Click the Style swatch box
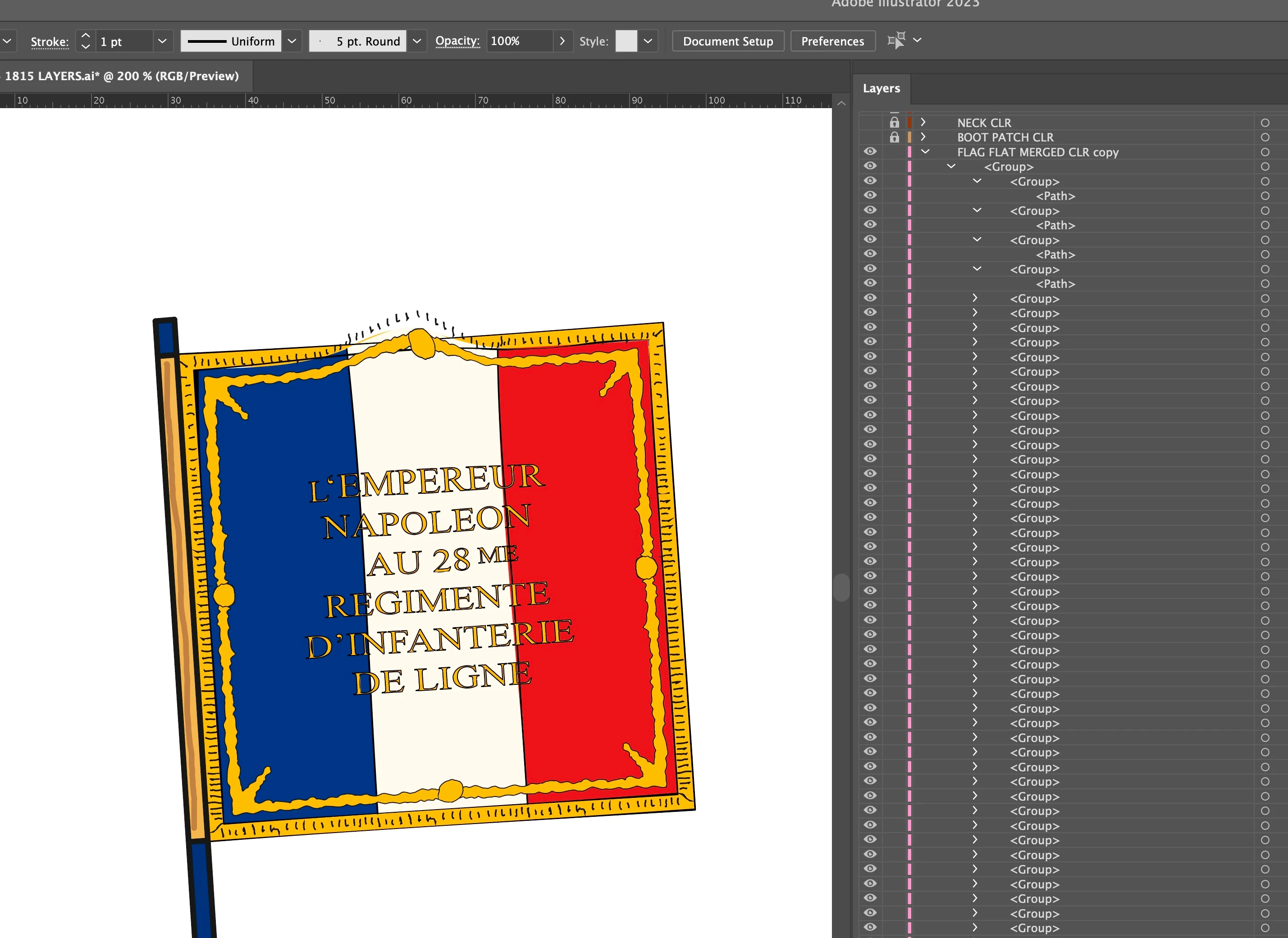 [626, 41]
